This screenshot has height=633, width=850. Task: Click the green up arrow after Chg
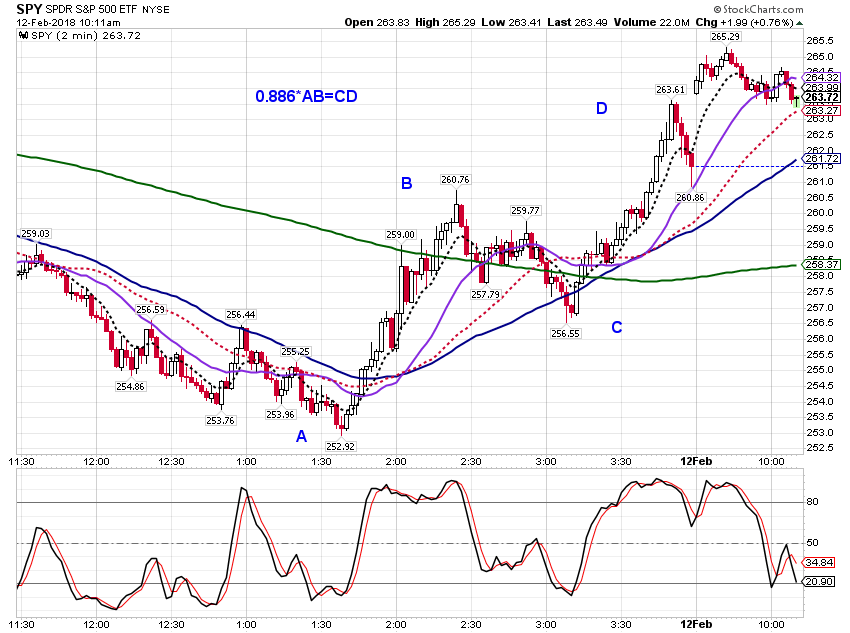point(800,23)
